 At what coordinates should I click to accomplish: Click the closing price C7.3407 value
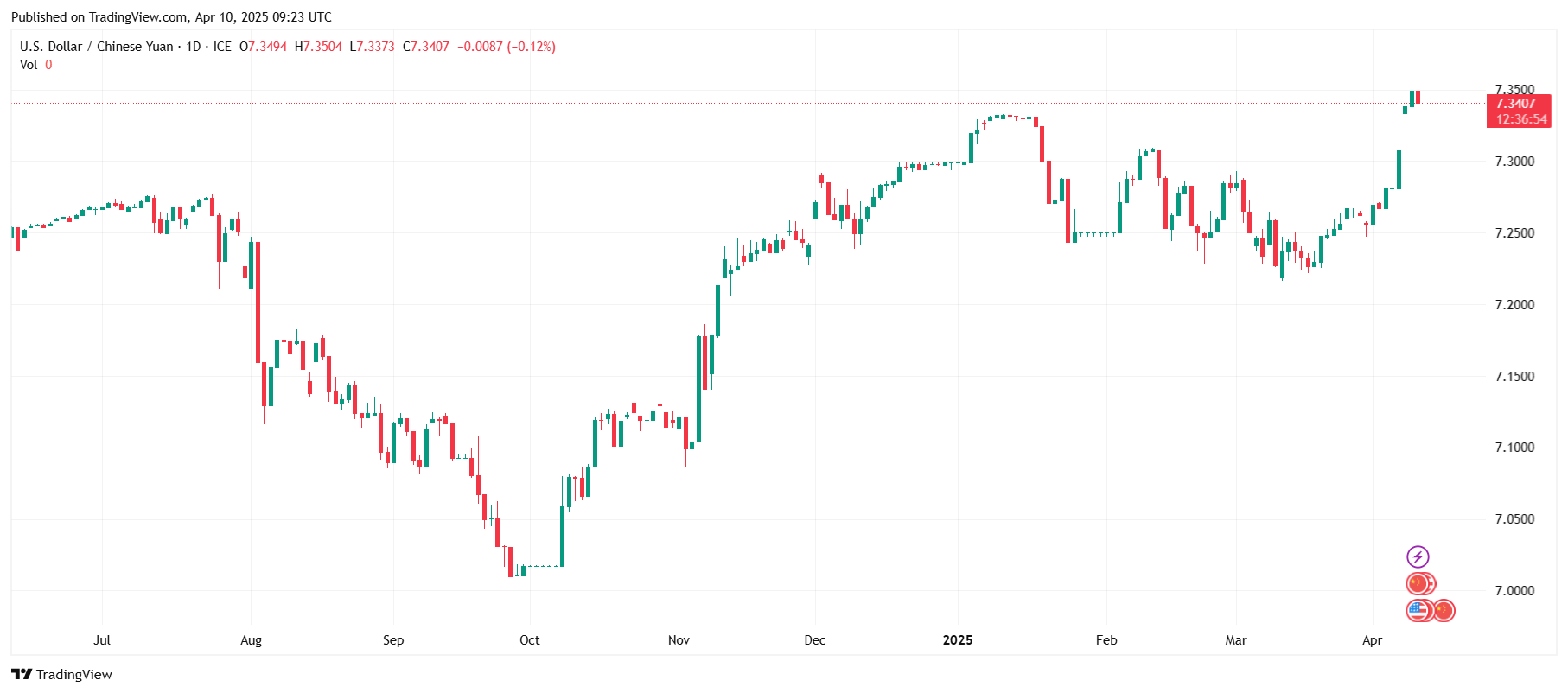click(426, 47)
